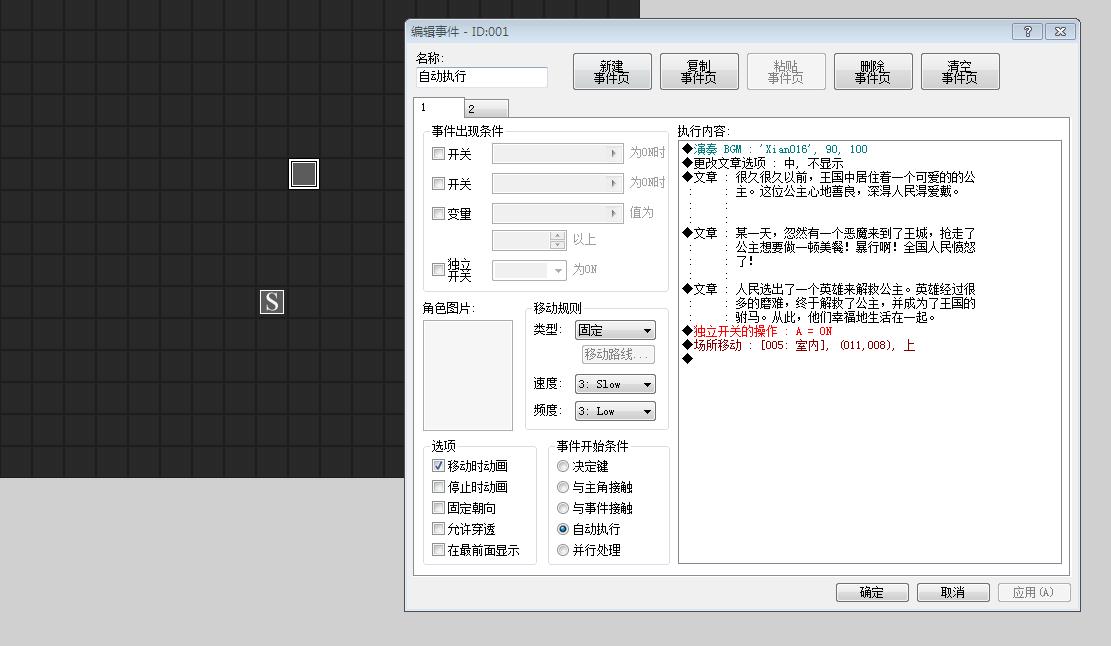Select the 场所移动 [005: 室内] command line
The width and height of the screenshot is (1111, 646).
click(799, 346)
